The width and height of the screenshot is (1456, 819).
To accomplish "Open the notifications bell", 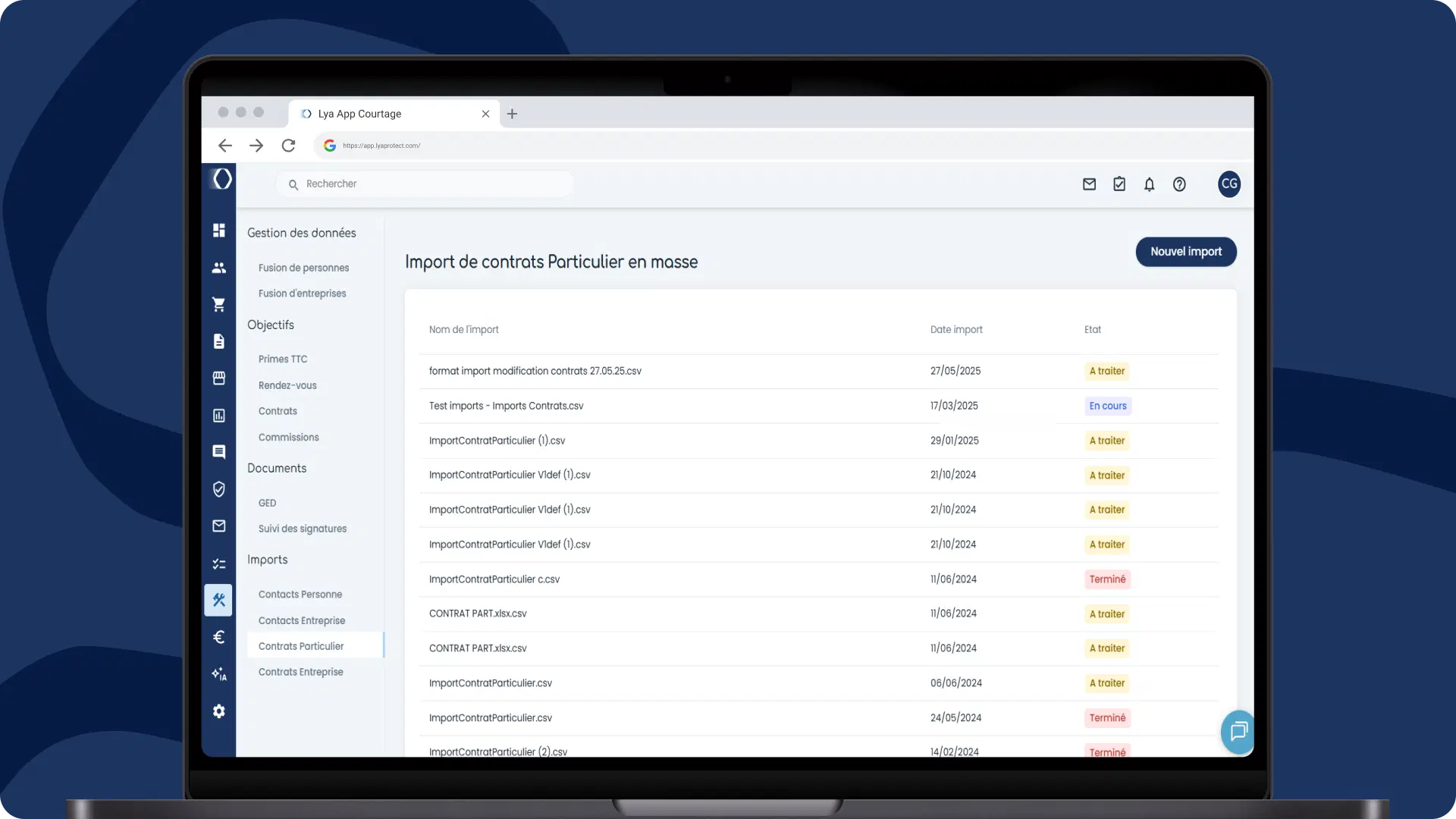I will pyautogui.click(x=1149, y=184).
